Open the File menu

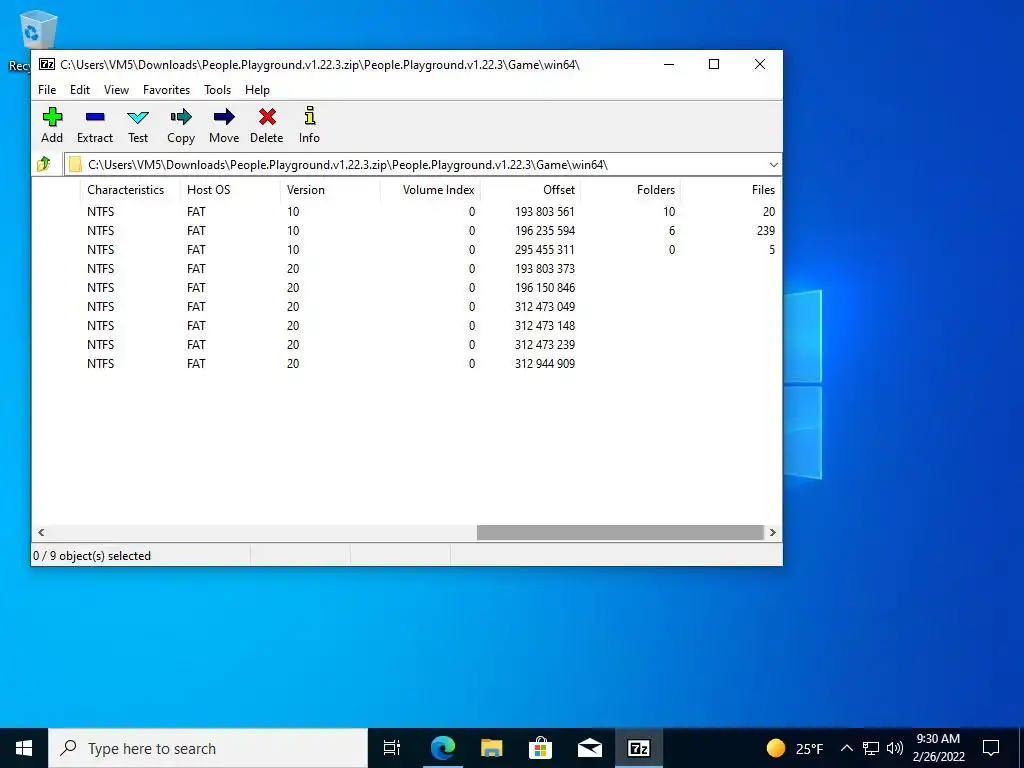[x=47, y=89]
